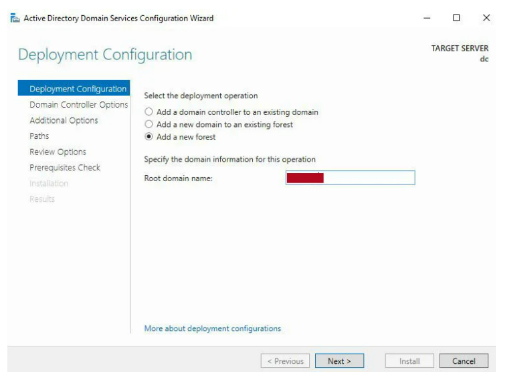Click the wizard app icon in title bar
Viewport: 517px width, 376px height.
click(15, 18)
